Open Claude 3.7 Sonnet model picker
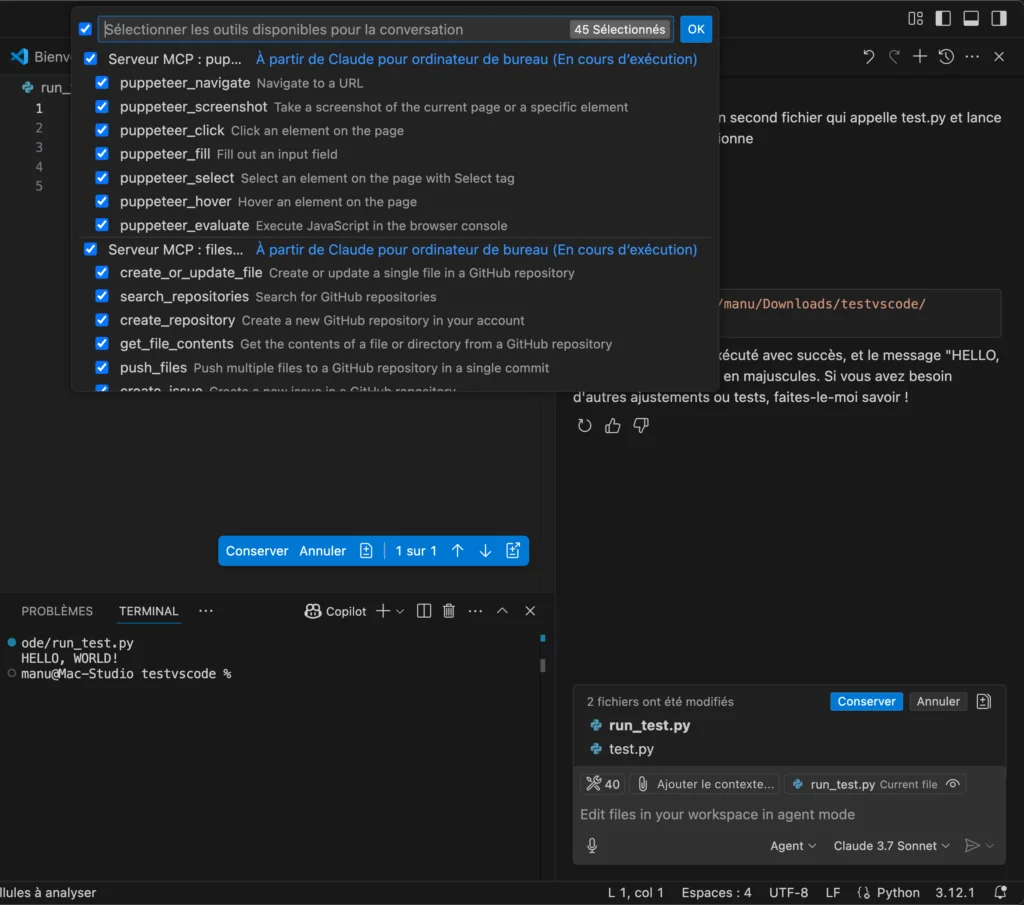1024x905 pixels. point(891,846)
